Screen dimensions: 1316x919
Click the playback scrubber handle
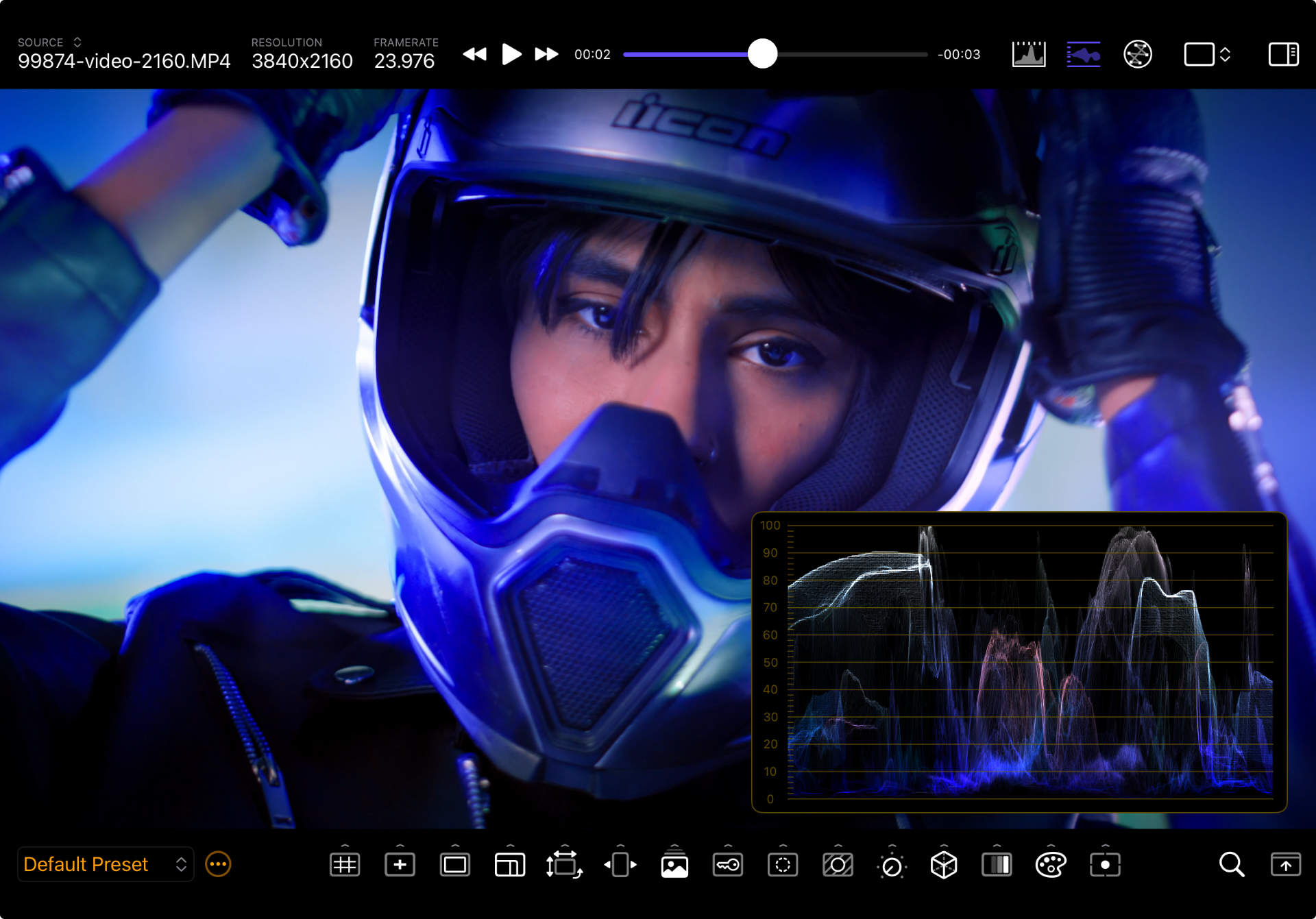pos(762,54)
